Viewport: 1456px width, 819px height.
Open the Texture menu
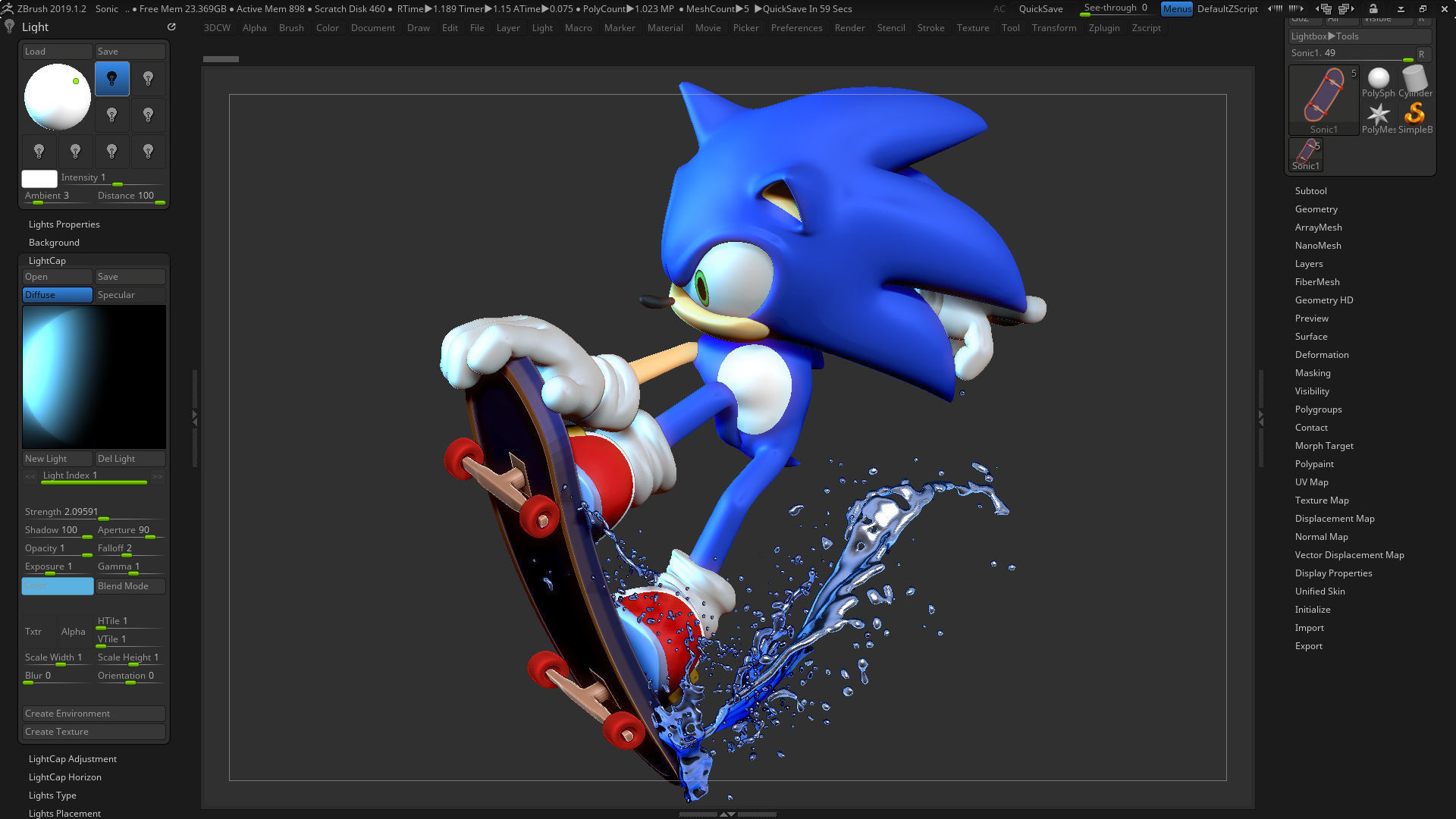973,28
